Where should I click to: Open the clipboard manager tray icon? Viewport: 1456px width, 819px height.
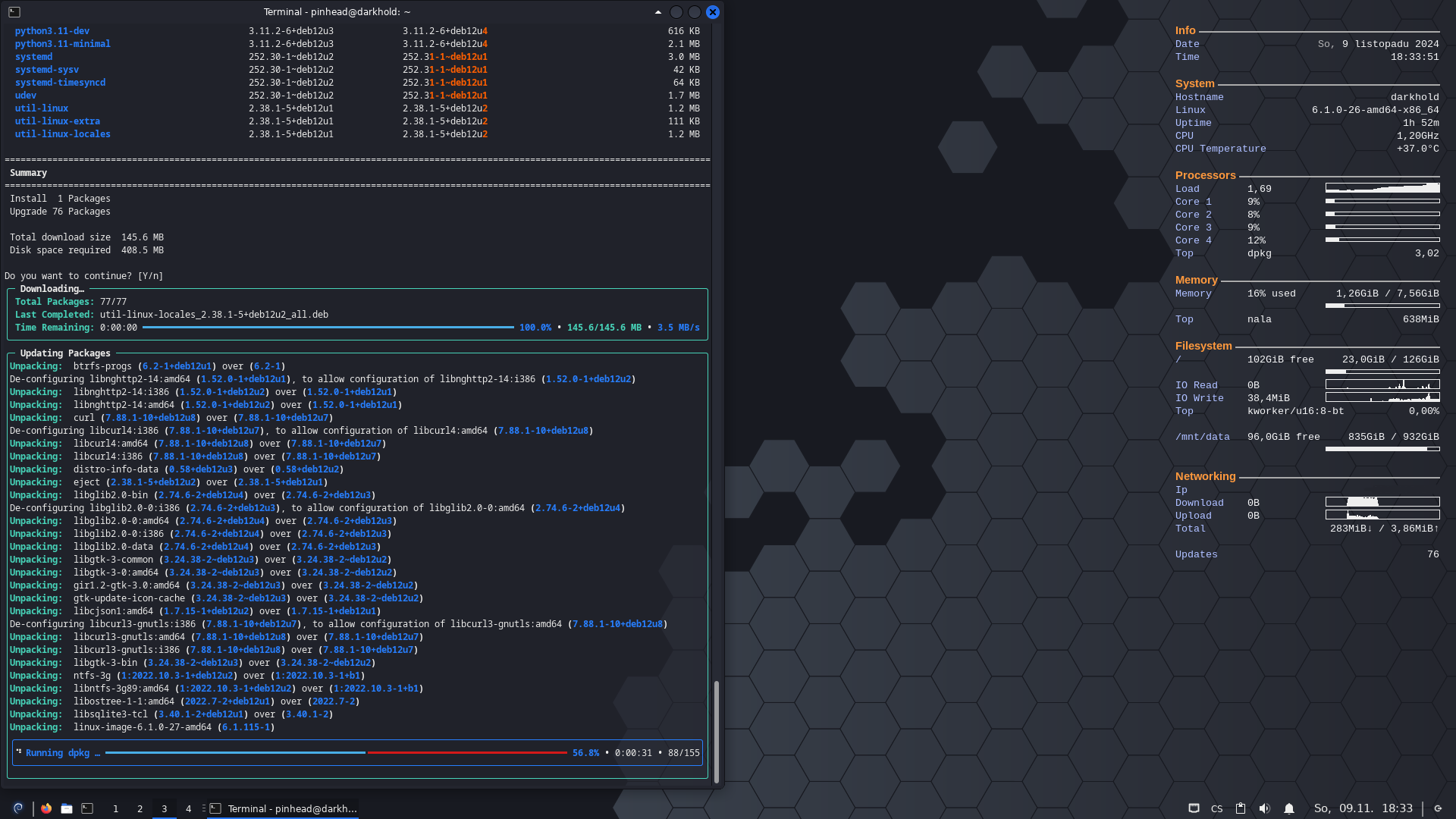click(x=1241, y=808)
